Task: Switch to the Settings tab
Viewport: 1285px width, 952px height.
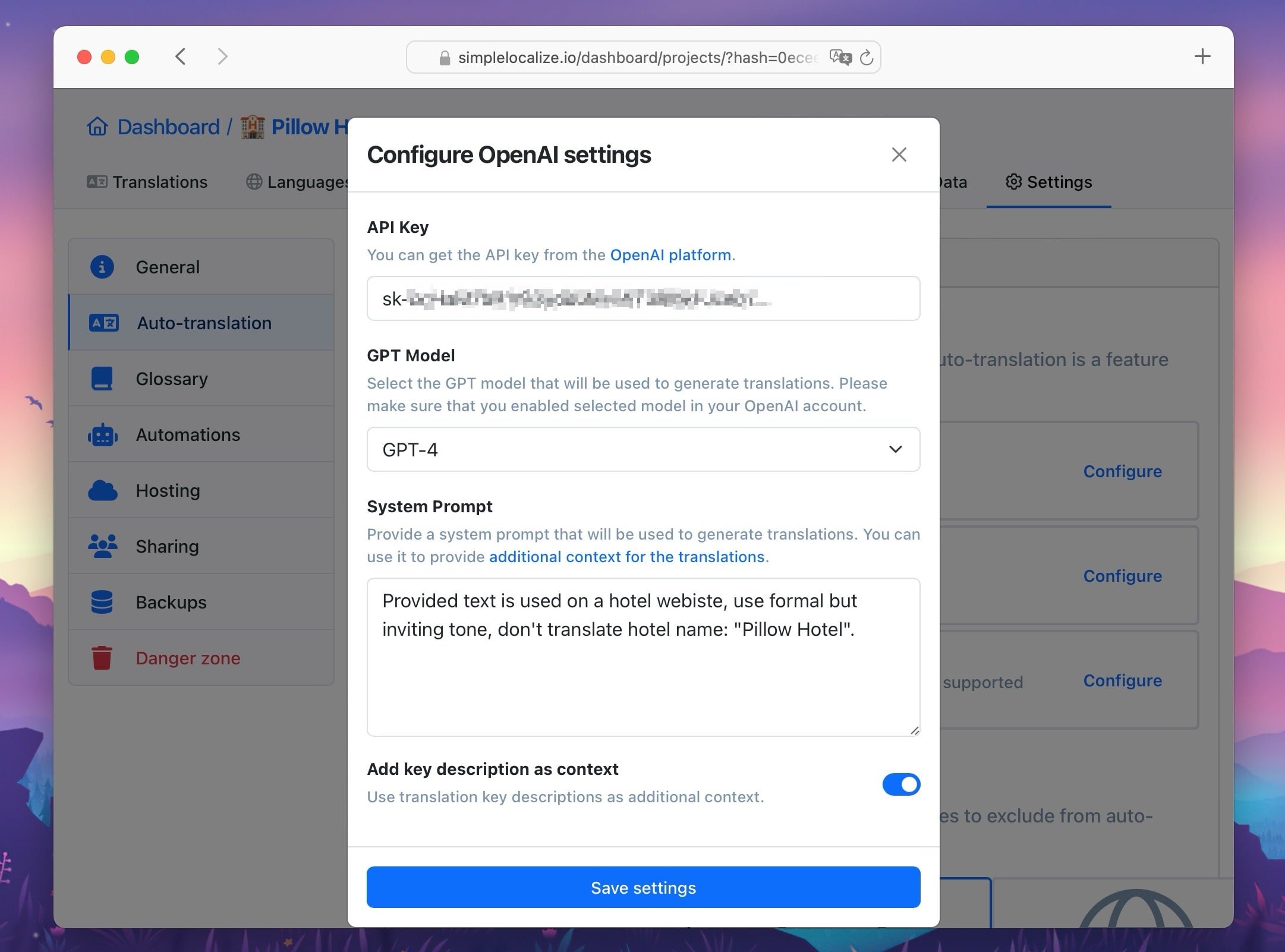Action: click(1049, 182)
